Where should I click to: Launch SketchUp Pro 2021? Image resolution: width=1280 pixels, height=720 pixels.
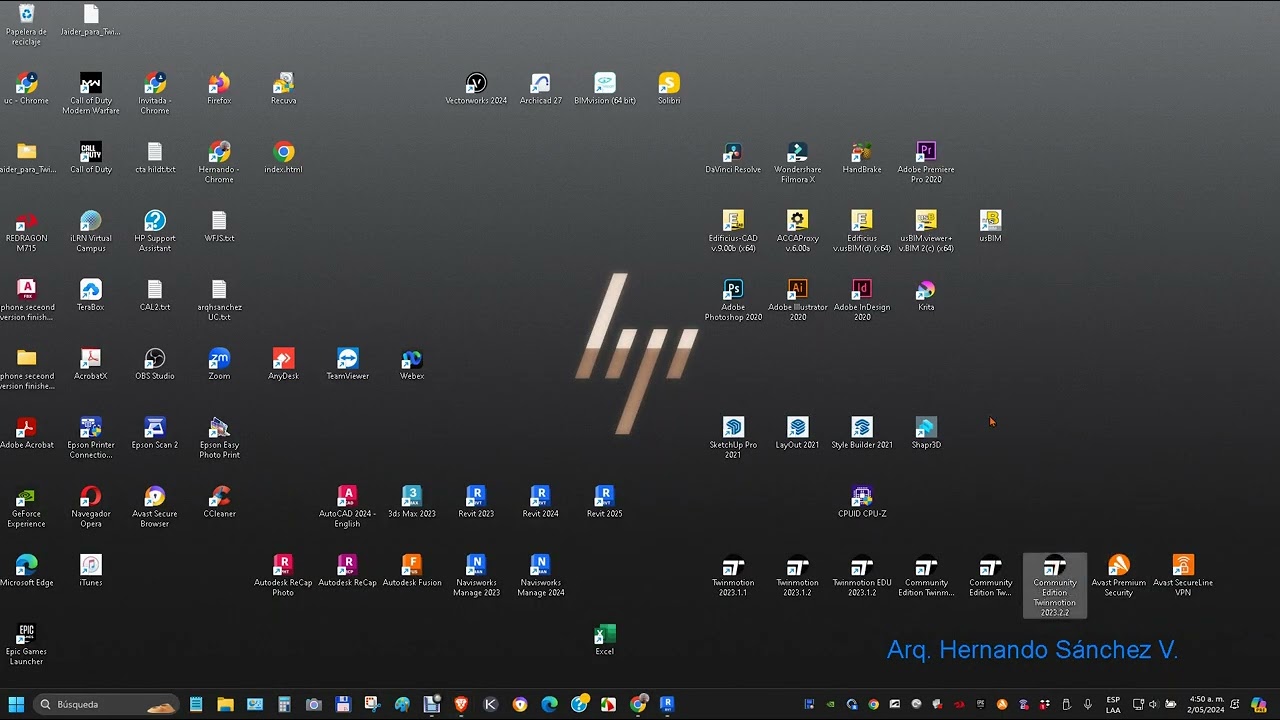(x=733, y=438)
